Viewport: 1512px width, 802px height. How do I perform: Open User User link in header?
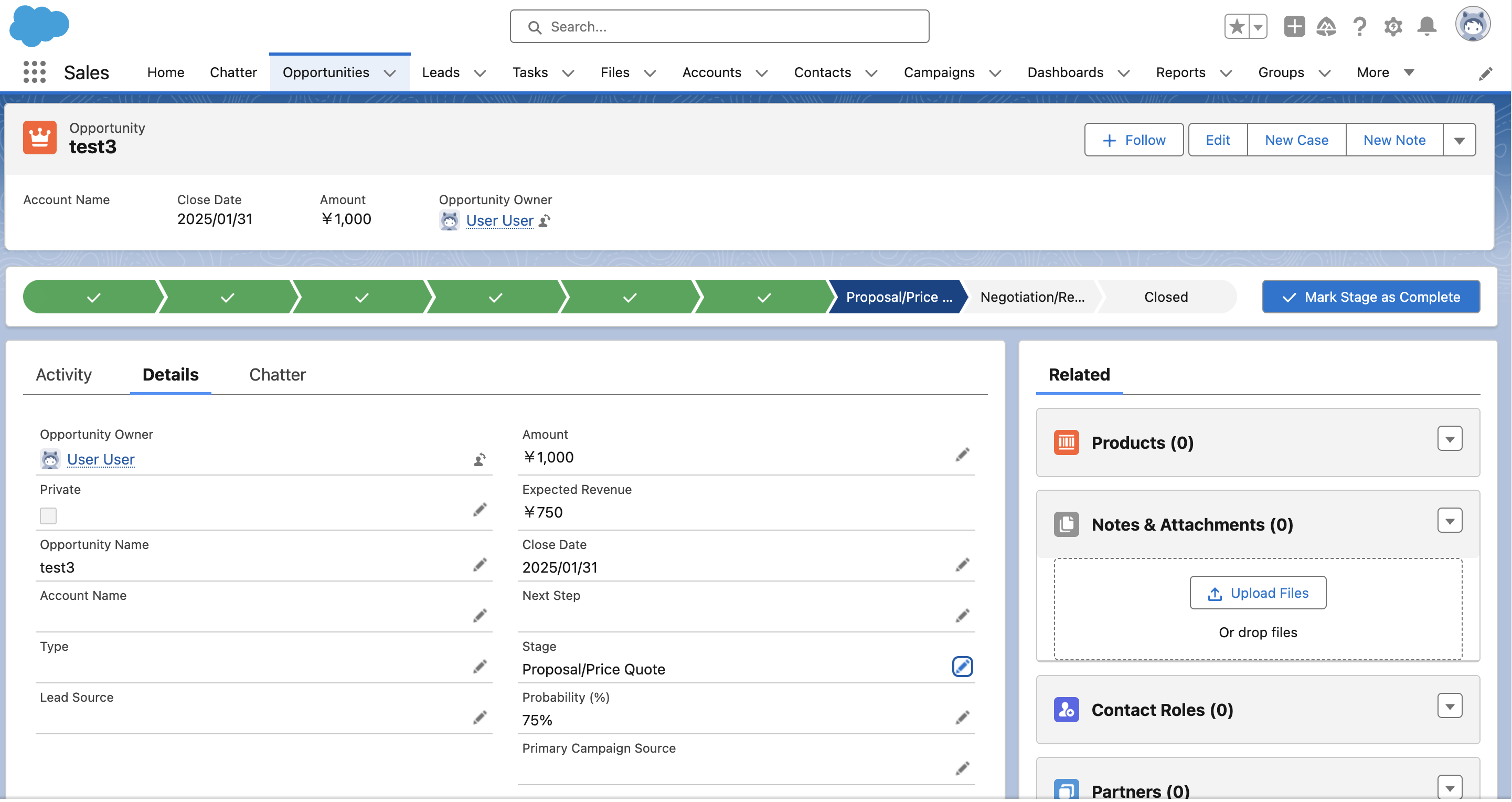499,221
